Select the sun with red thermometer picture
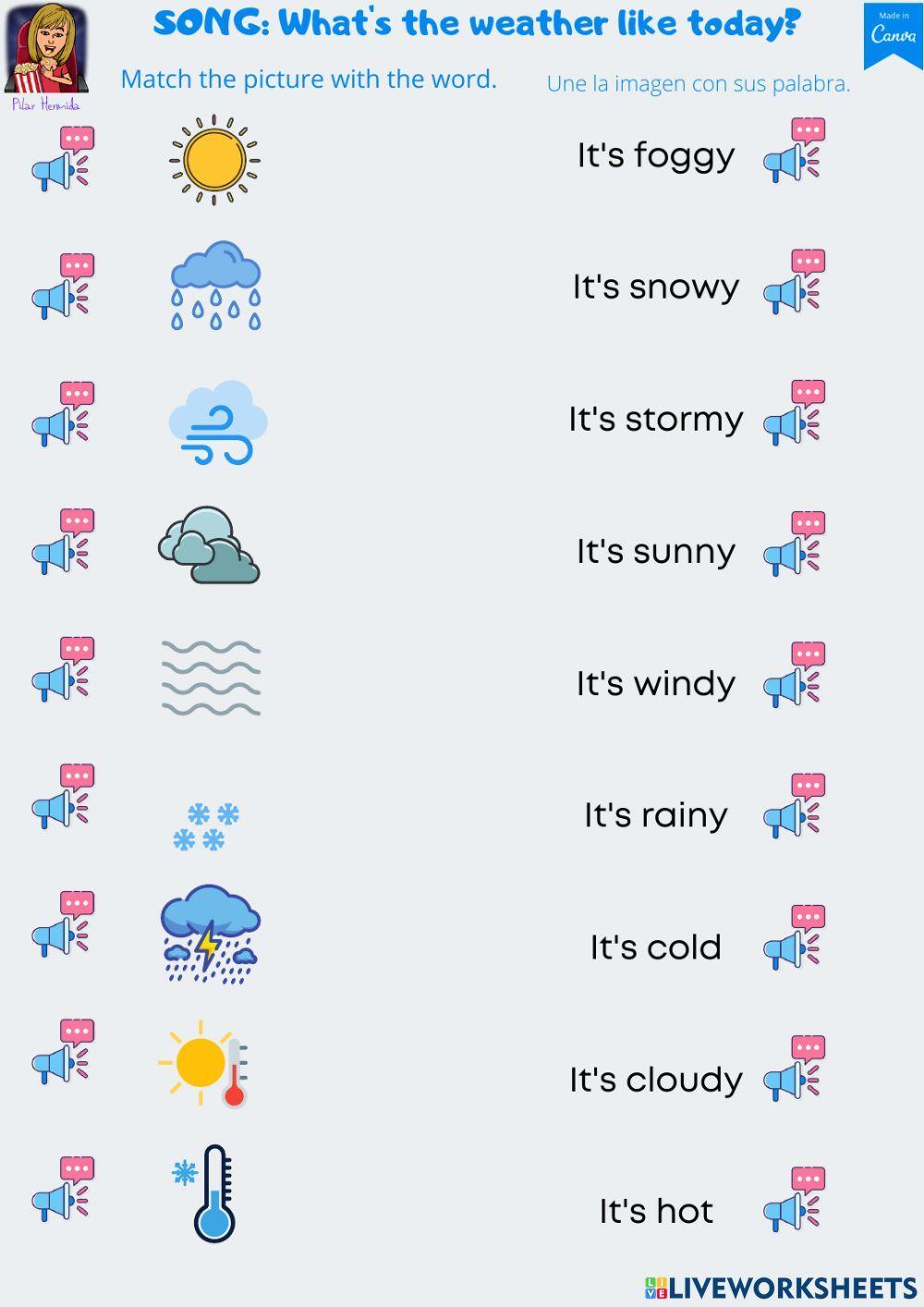This screenshot has height=1307, width=924. [x=203, y=1064]
